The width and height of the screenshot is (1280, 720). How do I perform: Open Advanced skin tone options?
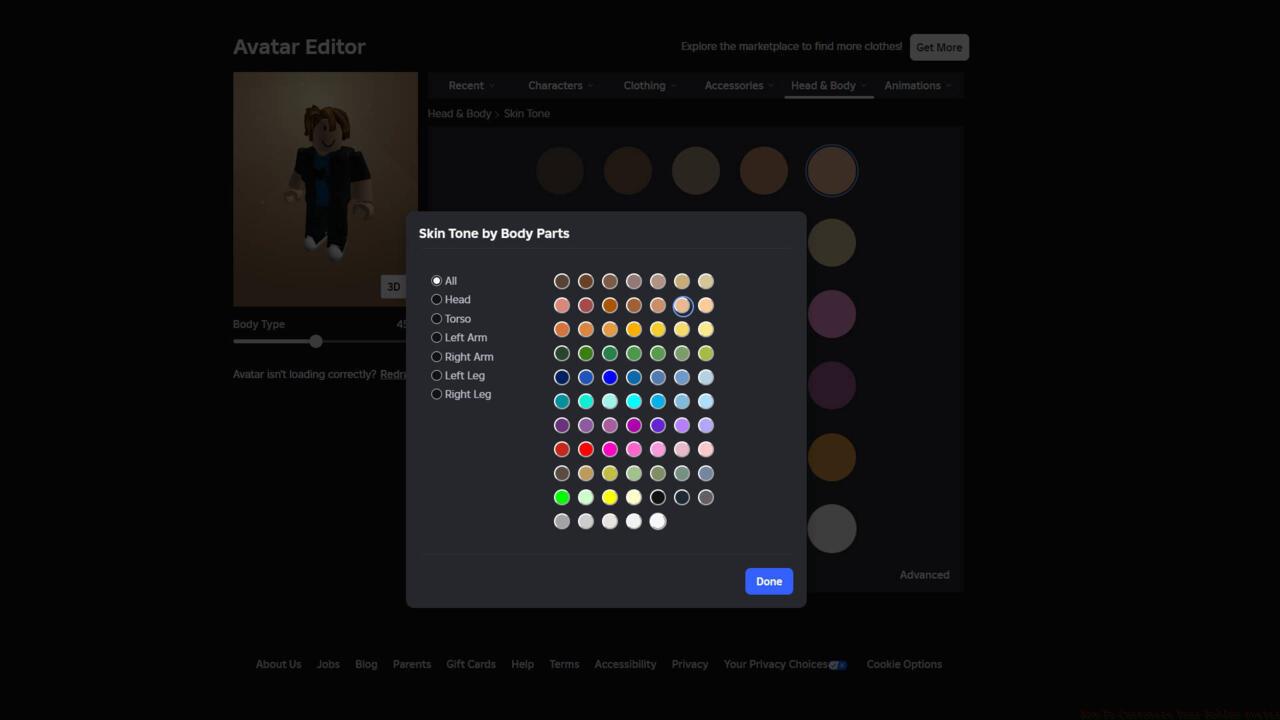click(923, 574)
